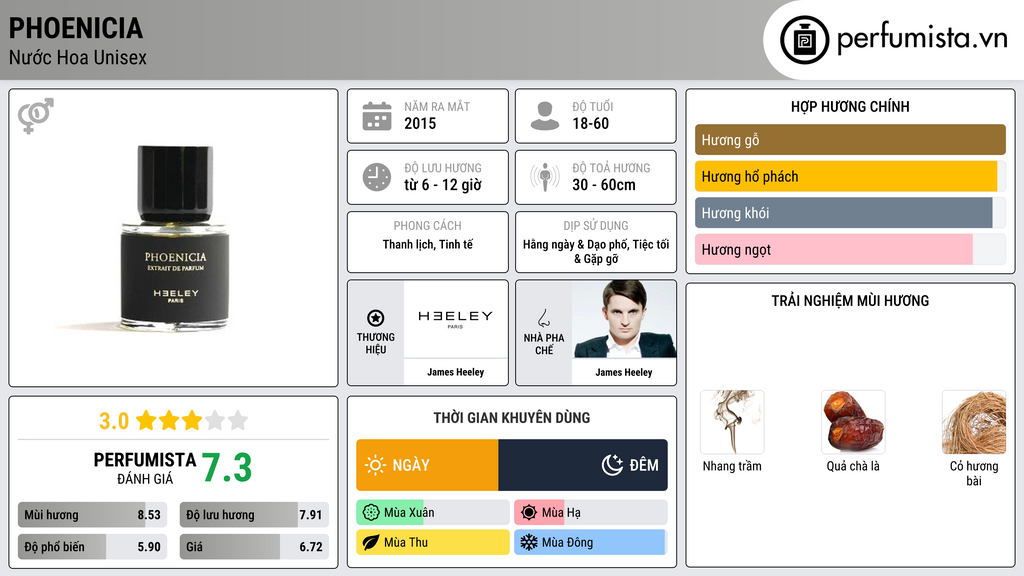The image size is (1024, 576).
Task: Click the sillage icon beside Độ toả hương
Action: [545, 177]
